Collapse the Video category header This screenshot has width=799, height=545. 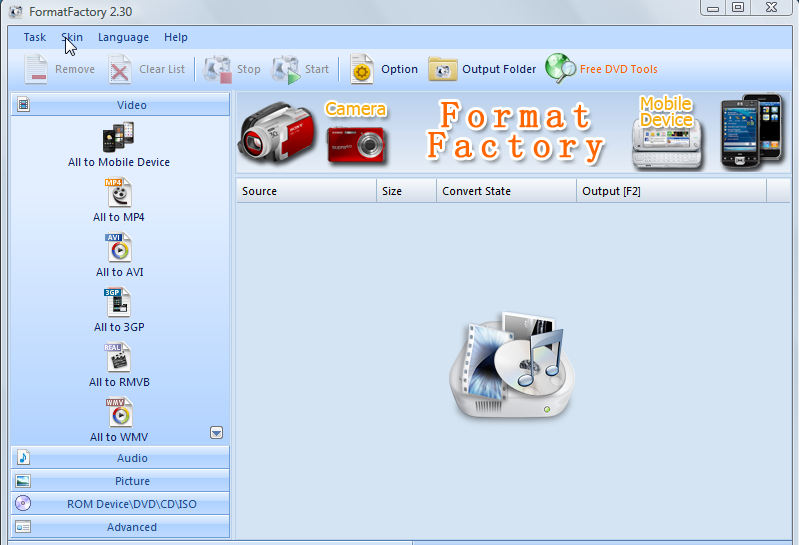click(x=120, y=104)
